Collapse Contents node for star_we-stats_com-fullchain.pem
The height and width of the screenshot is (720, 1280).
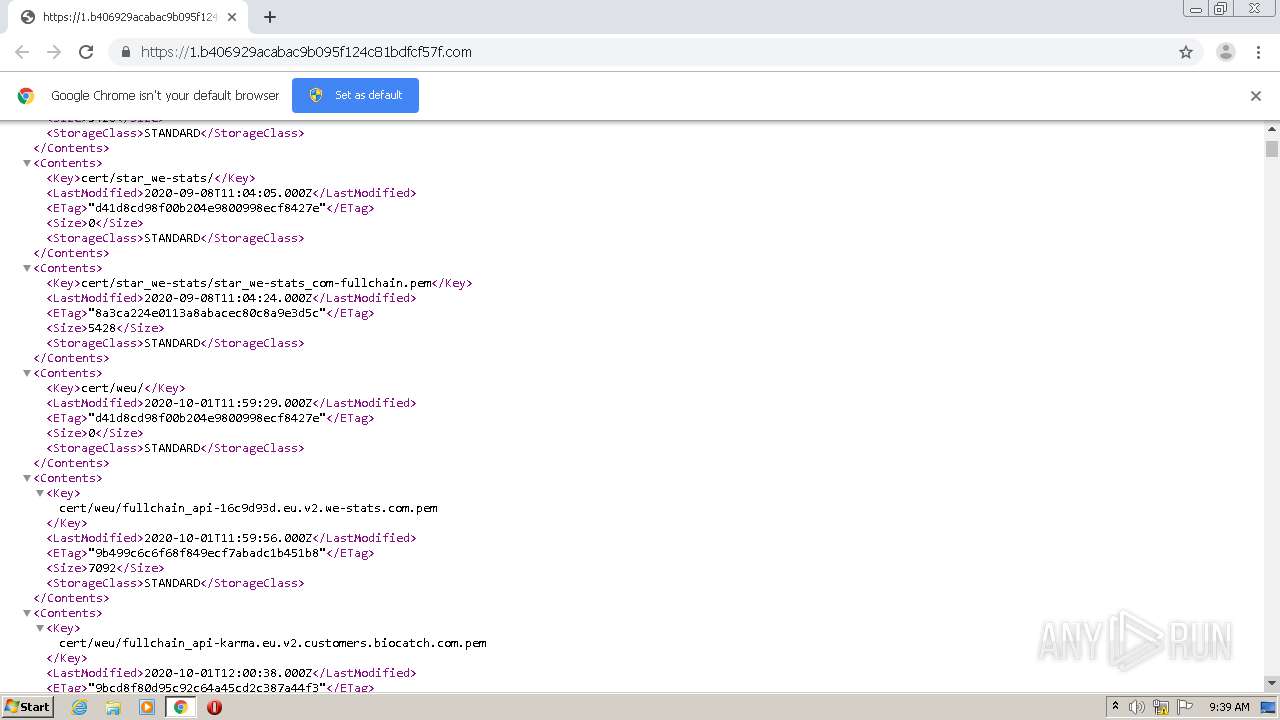(27, 268)
